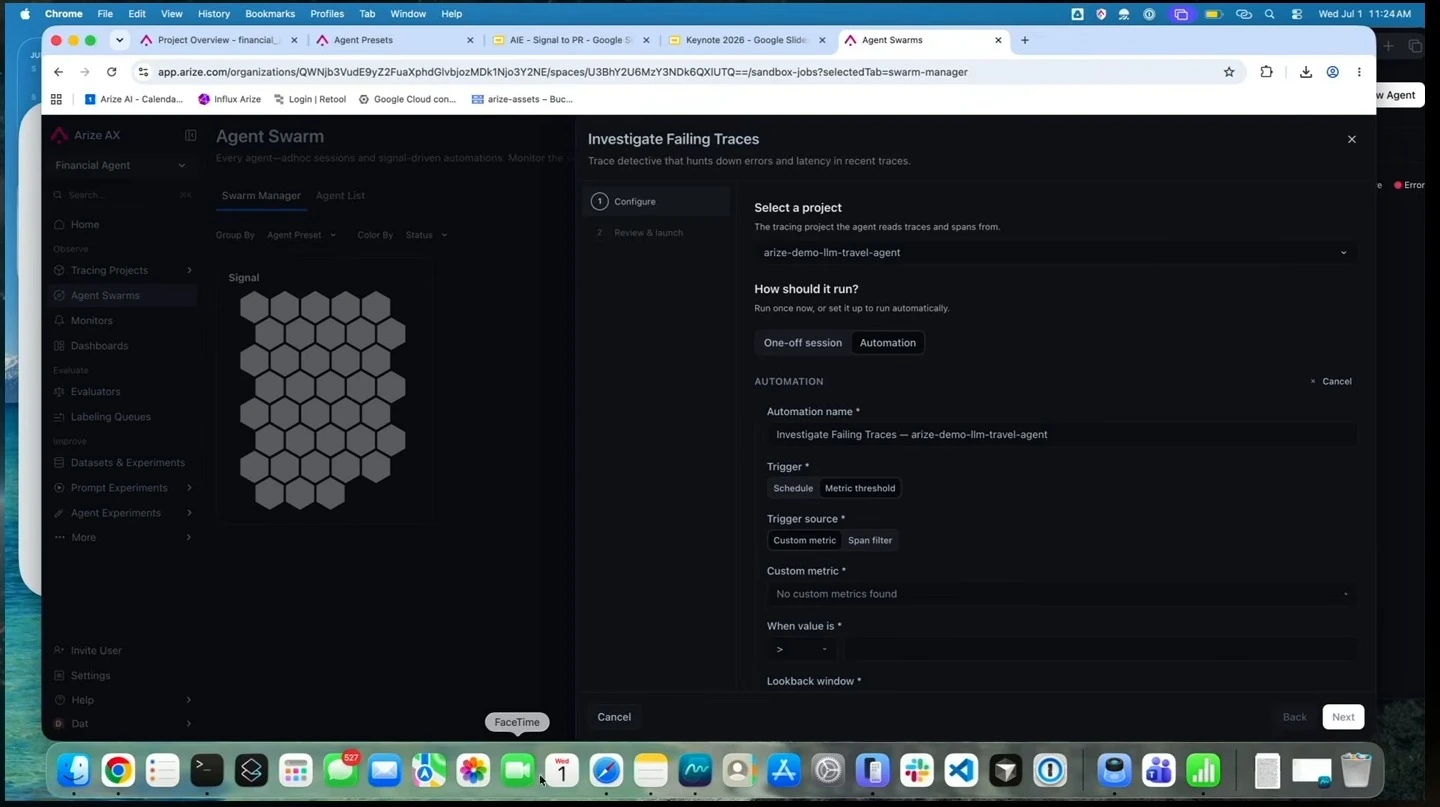Expand the Financial Agent space selector

tap(120, 165)
